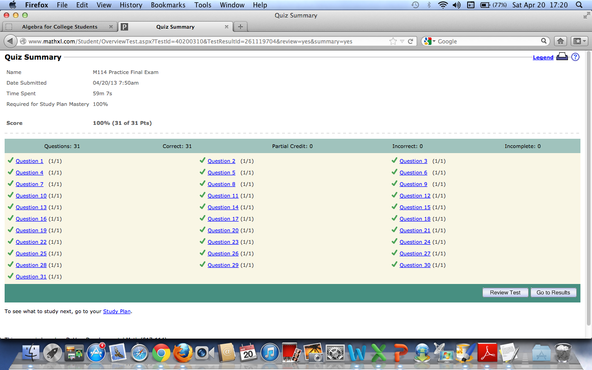This screenshot has width=592, height=370.
Task: Launch Google Chrome from the dock
Action: pyautogui.click(x=161, y=353)
